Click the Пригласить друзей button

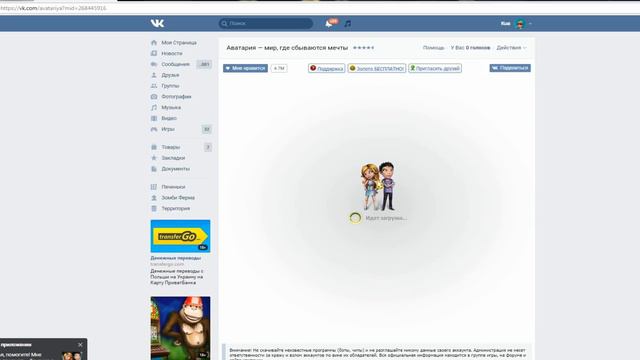click(x=435, y=68)
